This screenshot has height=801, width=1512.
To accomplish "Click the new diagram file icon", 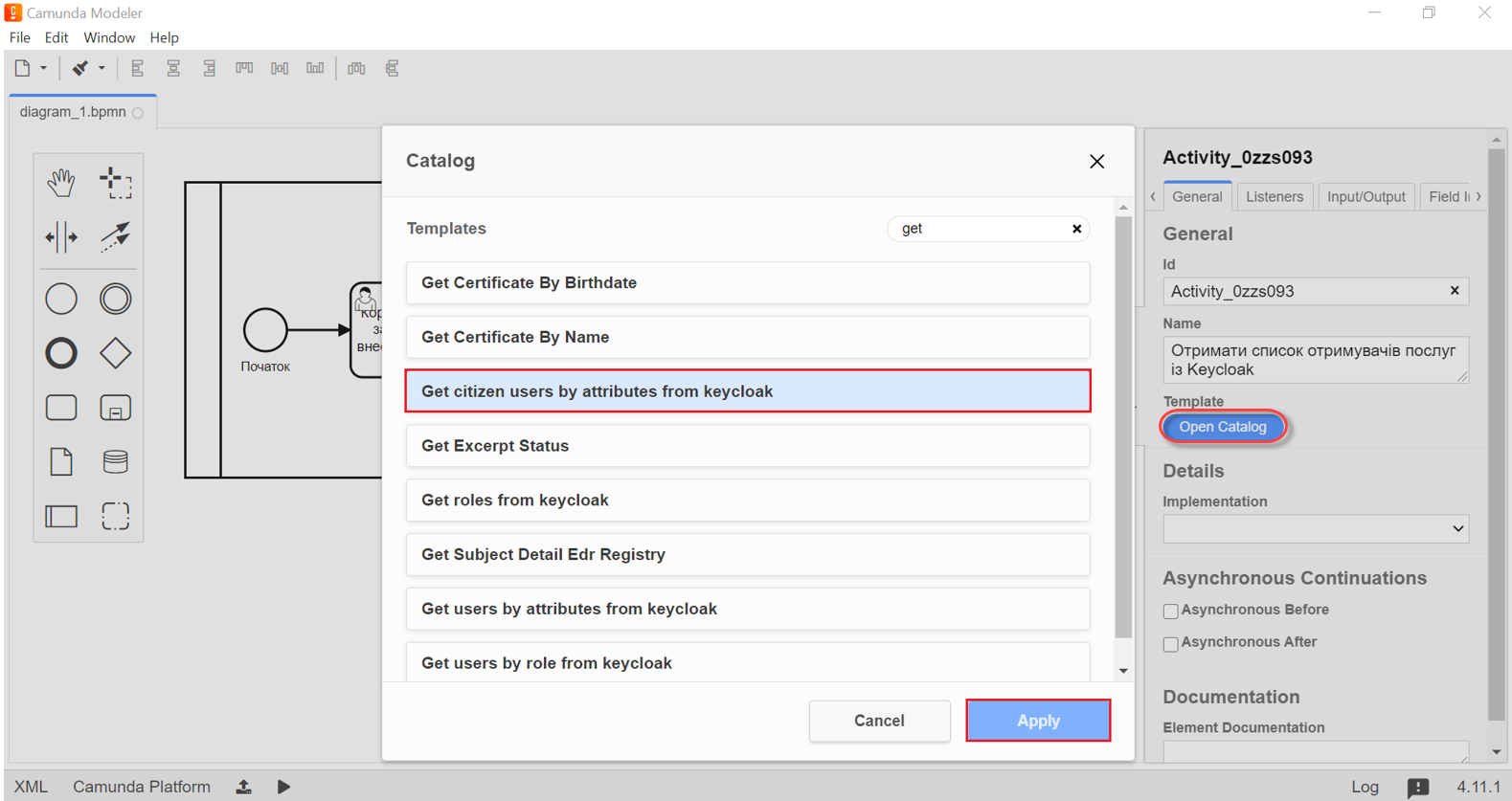I will 22,68.
